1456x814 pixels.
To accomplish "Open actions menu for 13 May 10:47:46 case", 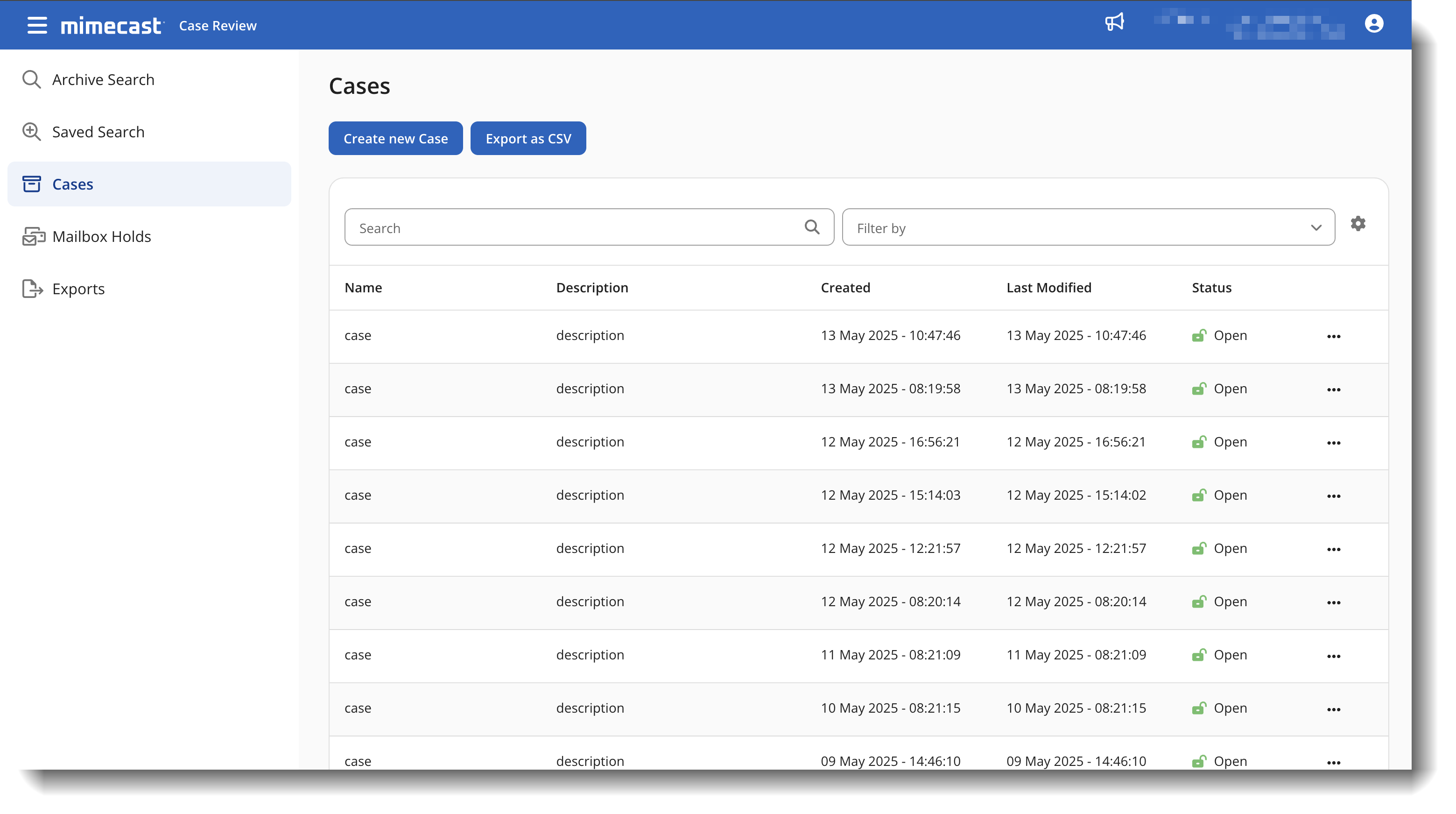I will pos(1333,337).
